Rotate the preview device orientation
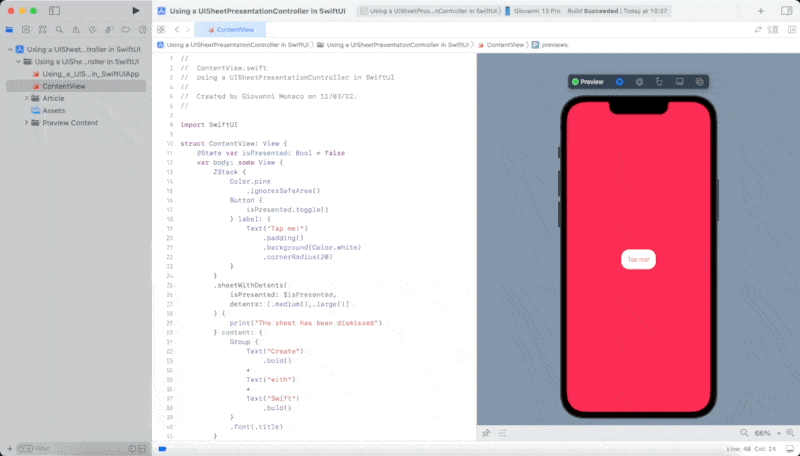Viewport: 800px width, 456px height. coord(659,81)
